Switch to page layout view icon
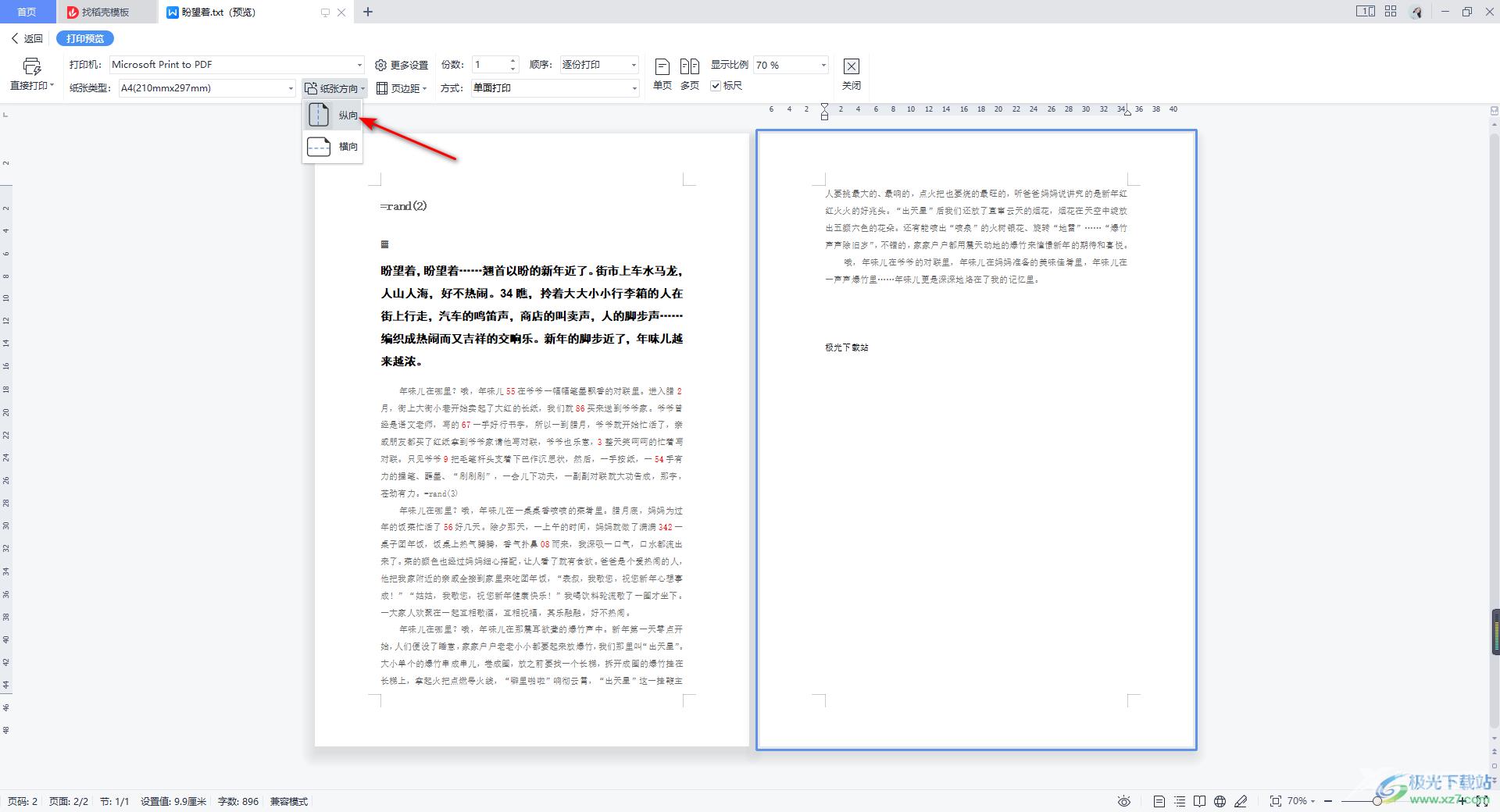Image resolution: width=1500 pixels, height=812 pixels. pyautogui.click(x=1159, y=801)
